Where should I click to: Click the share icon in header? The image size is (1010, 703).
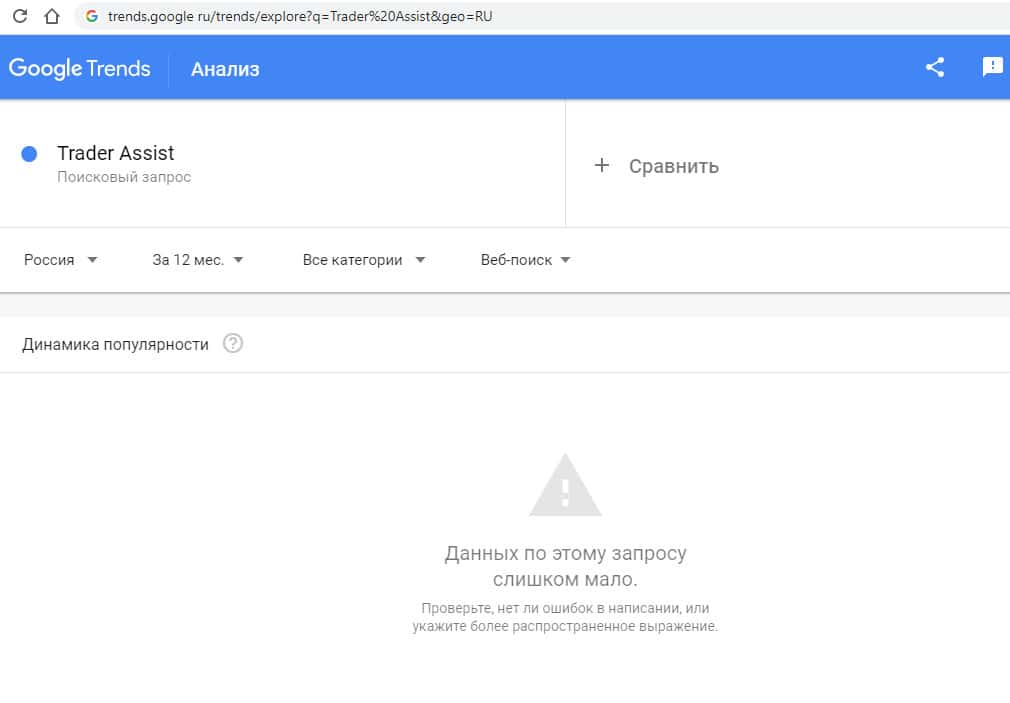click(x=935, y=68)
